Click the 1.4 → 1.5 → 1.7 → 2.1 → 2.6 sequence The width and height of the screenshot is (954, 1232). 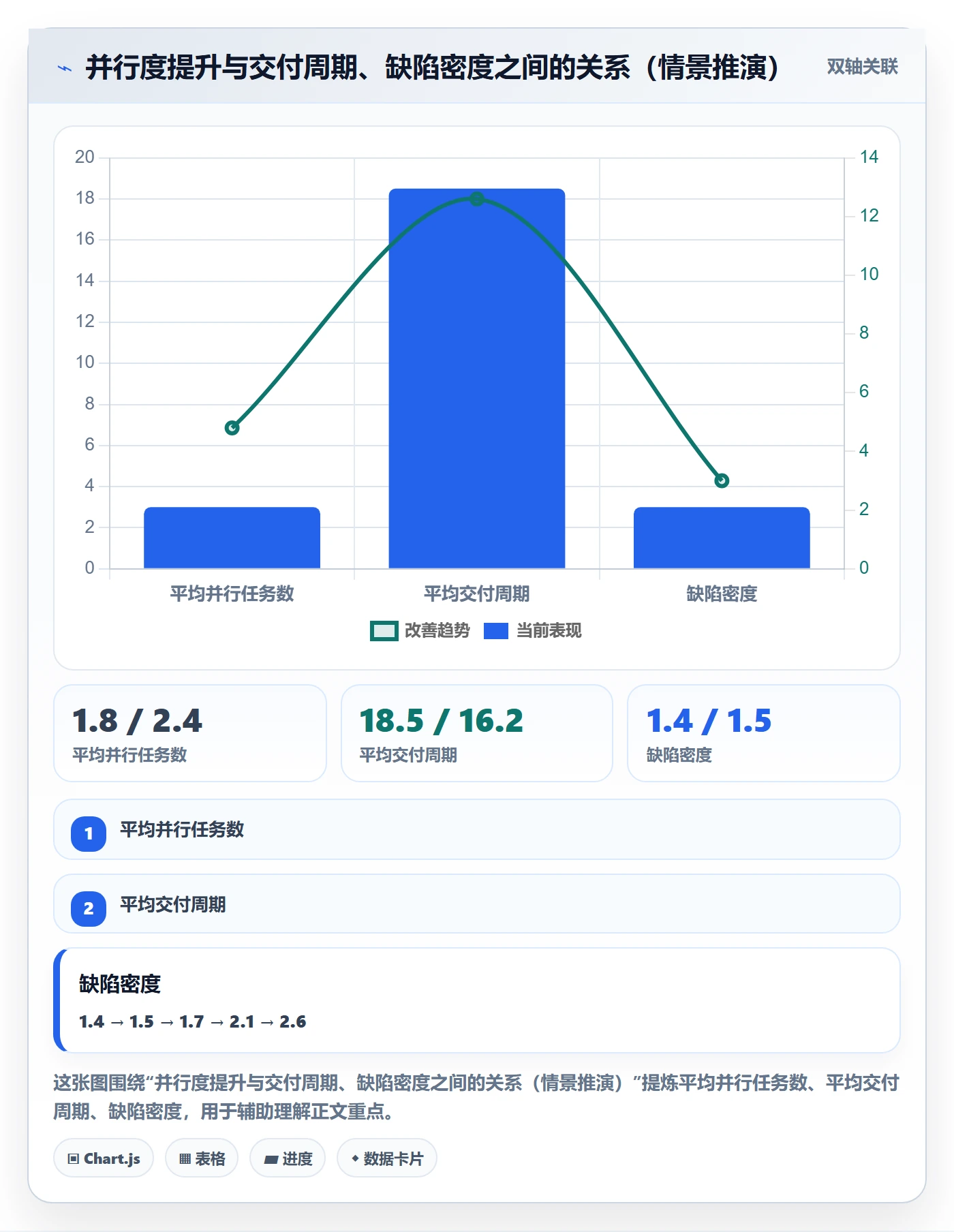pos(193,1022)
